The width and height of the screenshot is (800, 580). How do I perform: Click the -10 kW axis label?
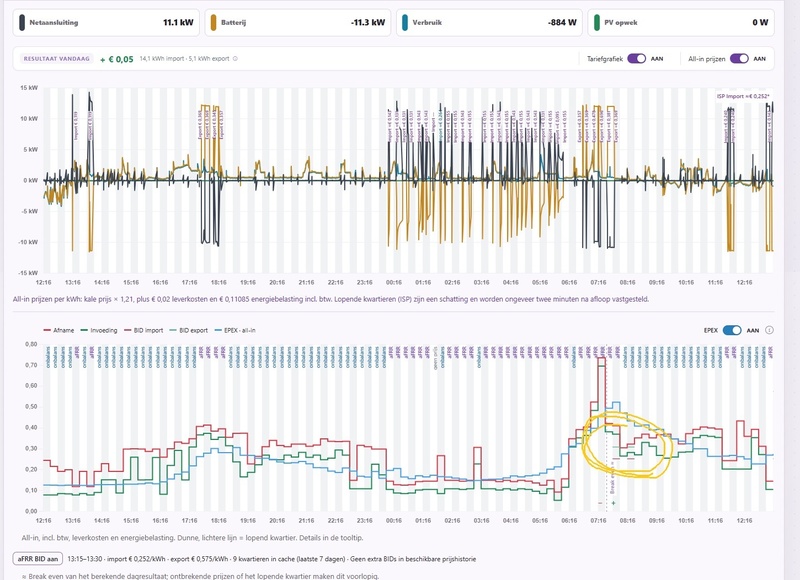tap(28, 242)
